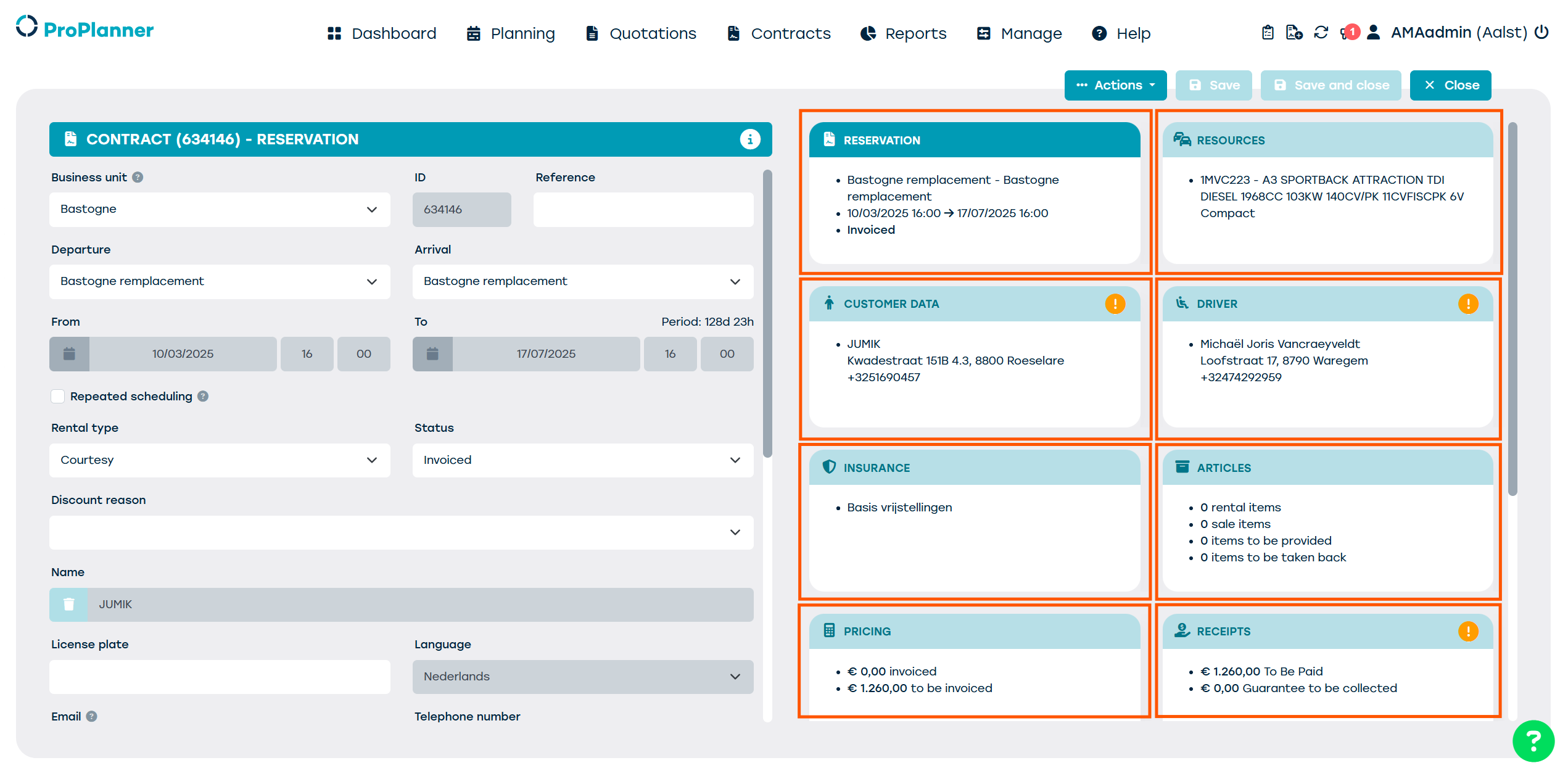Click the refresh icon in top bar

tap(1321, 33)
